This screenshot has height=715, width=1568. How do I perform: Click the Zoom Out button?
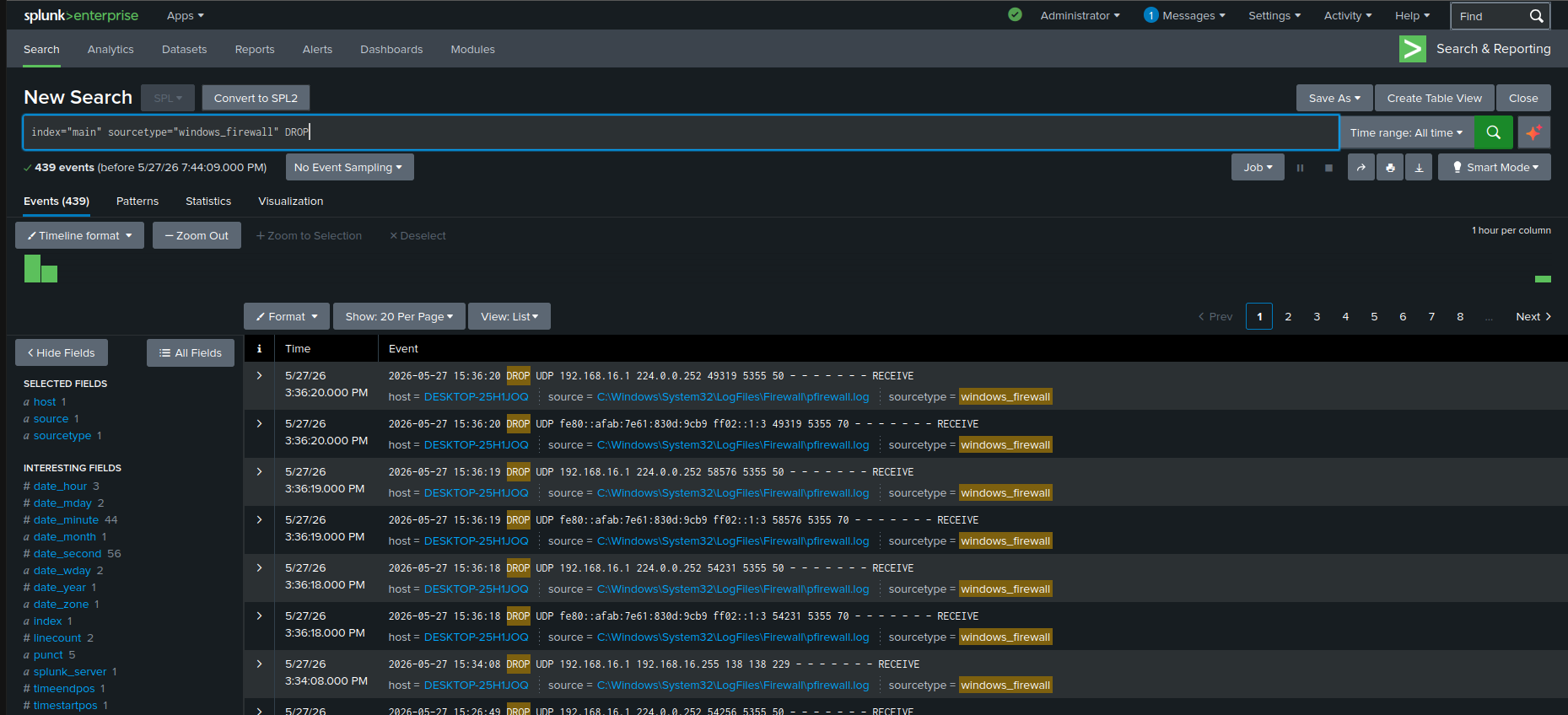(x=197, y=235)
